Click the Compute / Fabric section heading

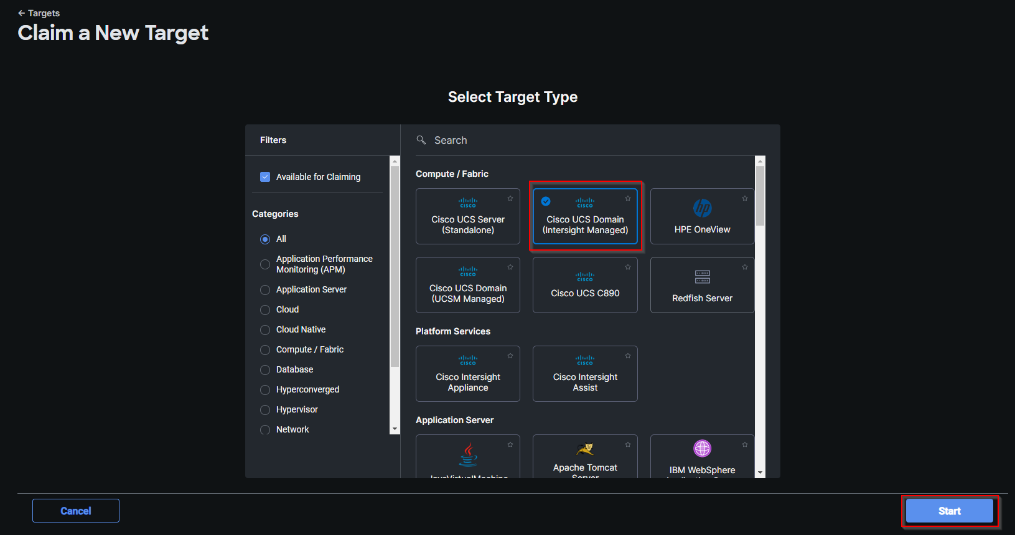coord(452,174)
